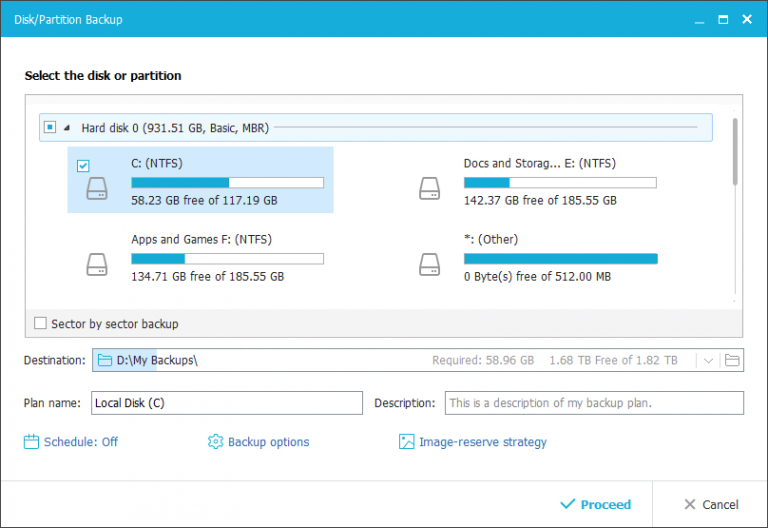Screen dimensions: 768x528
Task: Enable Sector by sector backup checkbox
Action: pyautogui.click(x=41, y=324)
